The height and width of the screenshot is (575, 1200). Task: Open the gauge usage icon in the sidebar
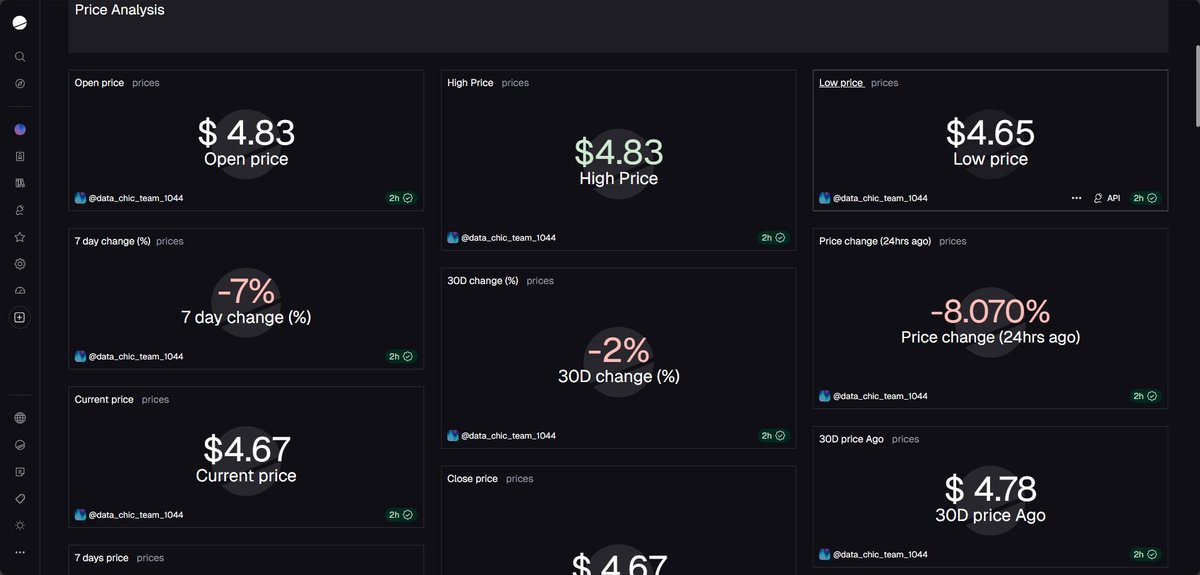point(20,290)
